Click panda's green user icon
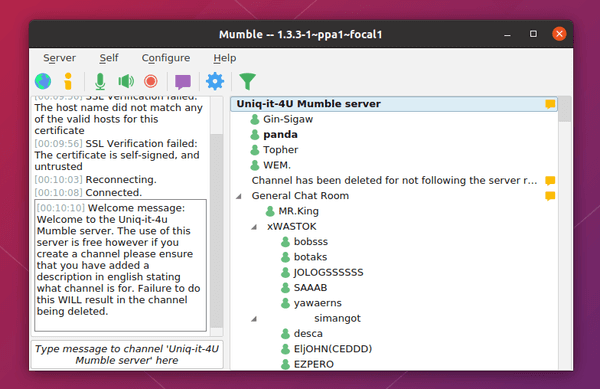This screenshot has width=600, height=389. pos(255,135)
